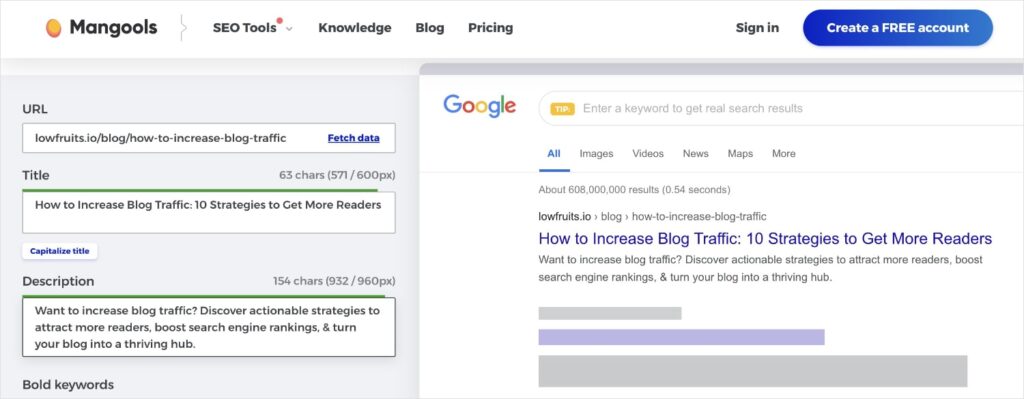The width and height of the screenshot is (1024, 399).
Task: Open the Mangools home wordmark
Action: tap(113, 27)
